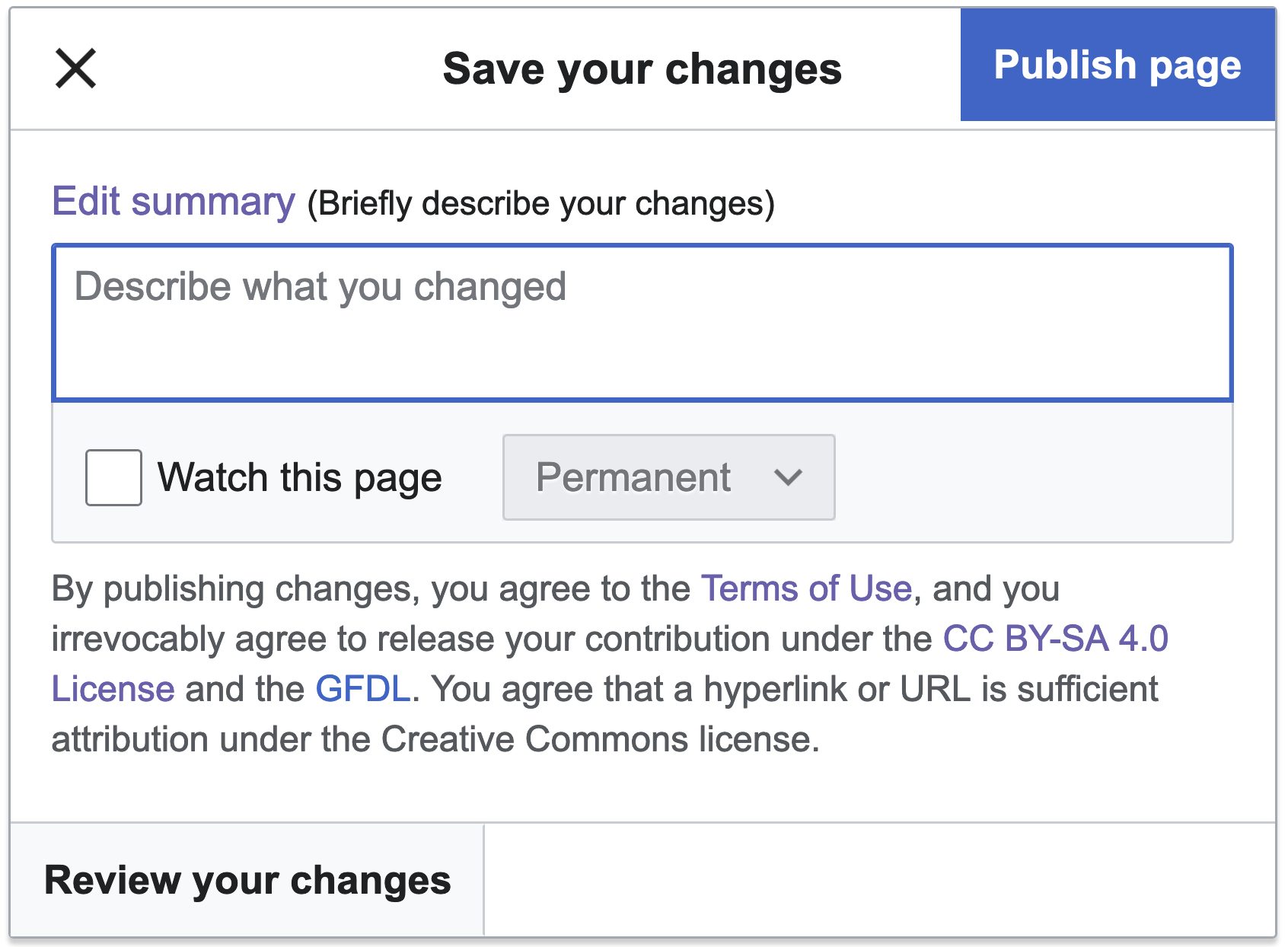Open the GFDL link
The height and width of the screenshot is (947, 1288).
pos(363,689)
